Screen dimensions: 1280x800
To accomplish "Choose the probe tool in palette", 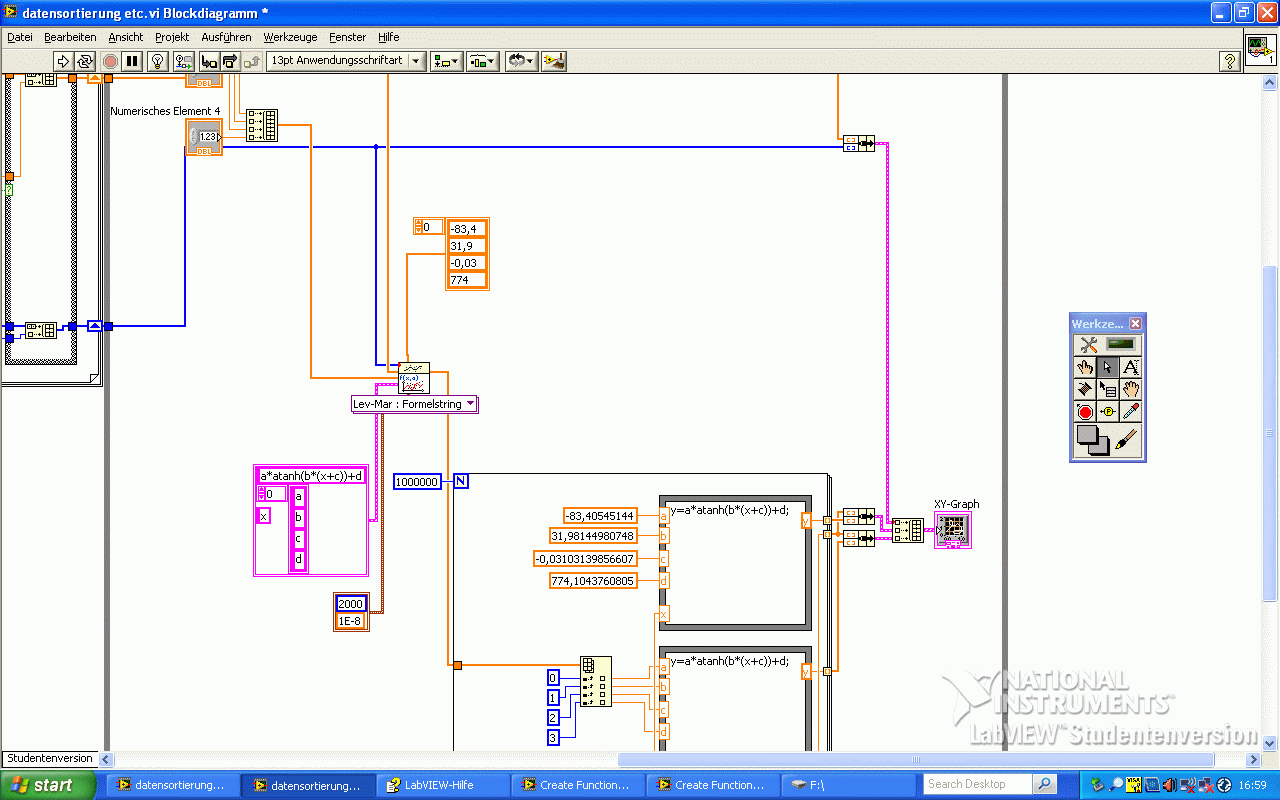I will point(1108,411).
